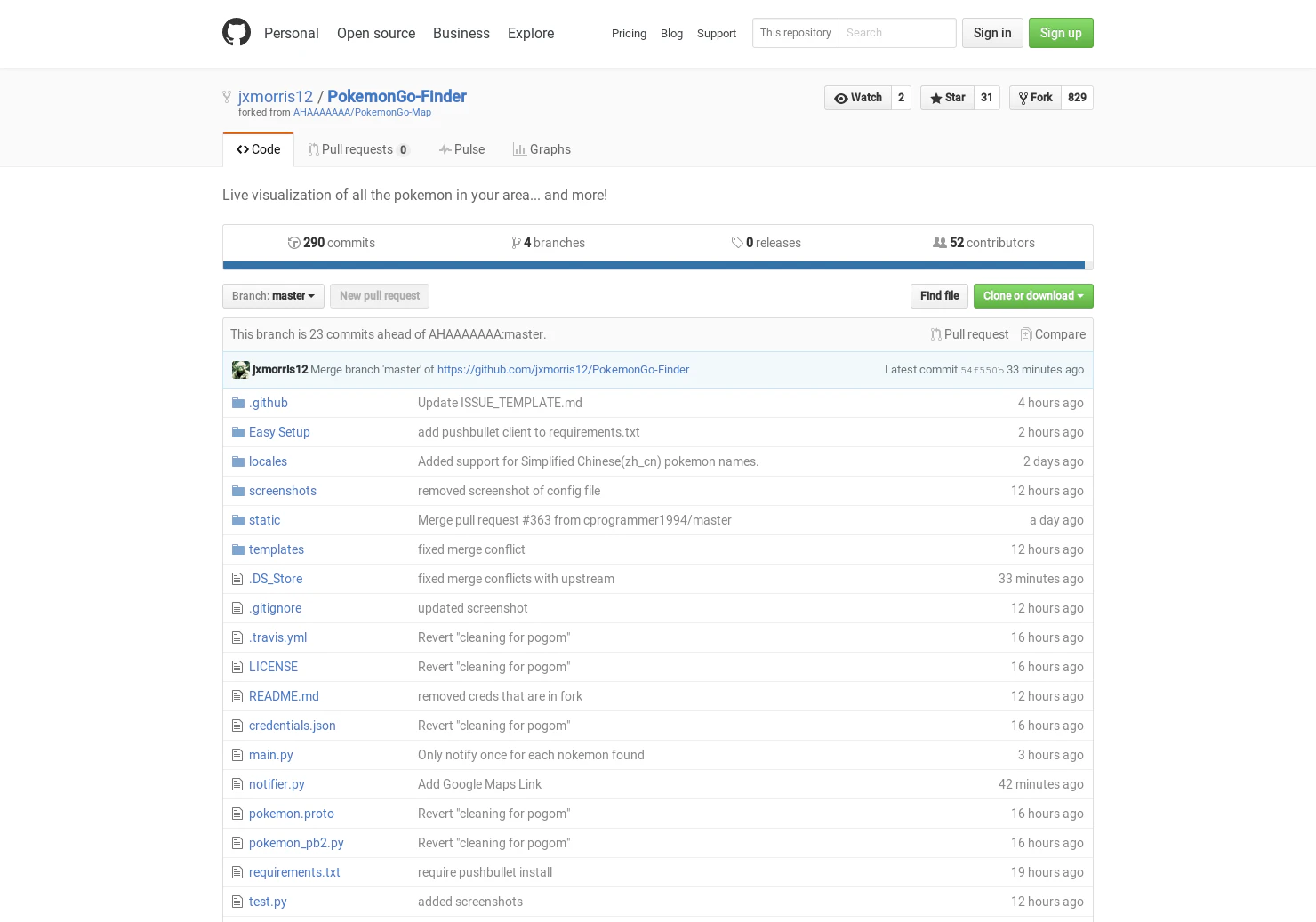Click the file icon beside .travis.yml

237,637
